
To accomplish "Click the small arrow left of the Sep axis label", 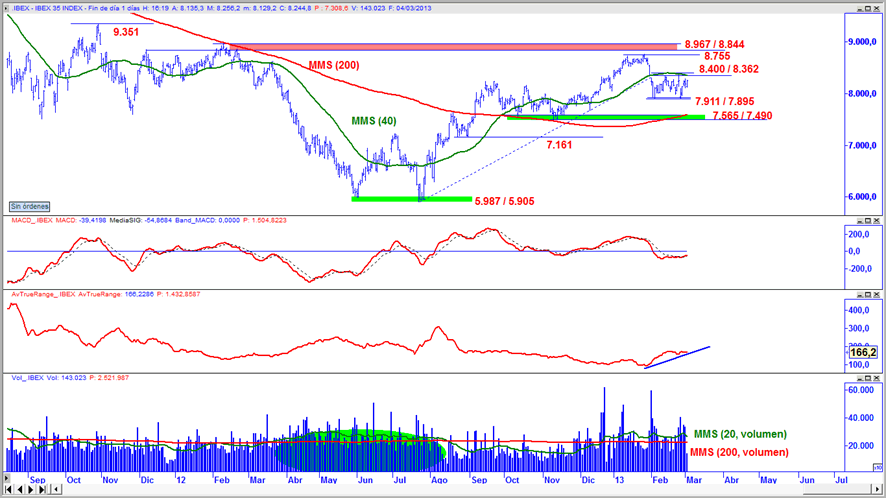I will [7, 478].
